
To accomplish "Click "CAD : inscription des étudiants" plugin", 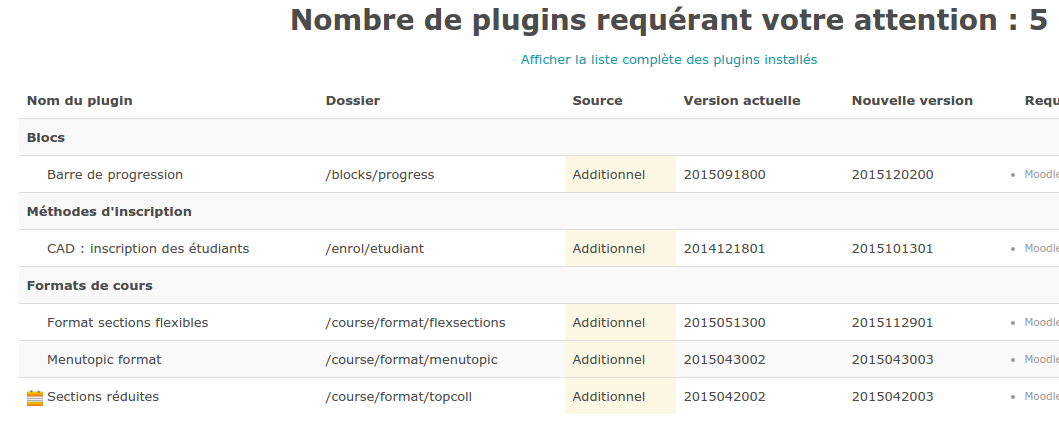I will (x=148, y=249).
